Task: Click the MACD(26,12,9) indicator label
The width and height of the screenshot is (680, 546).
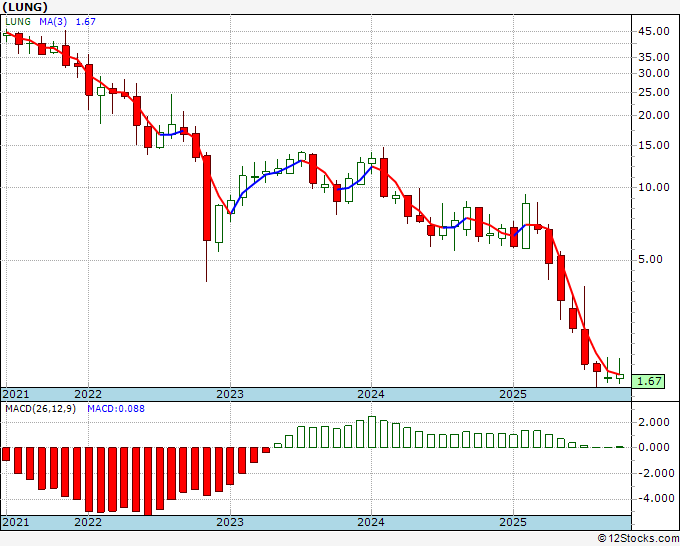Action: click(40, 409)
